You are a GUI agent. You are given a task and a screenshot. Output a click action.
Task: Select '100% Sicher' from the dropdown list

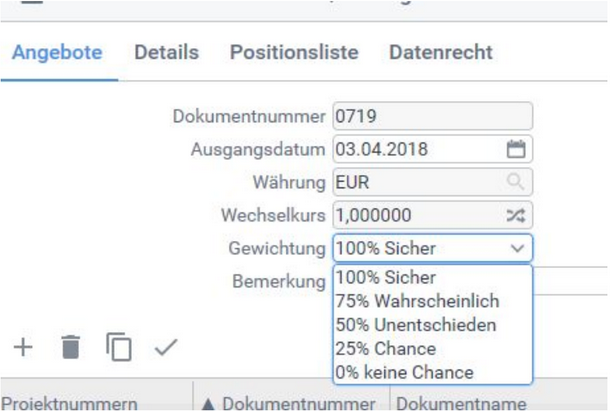tap(386, 278)
